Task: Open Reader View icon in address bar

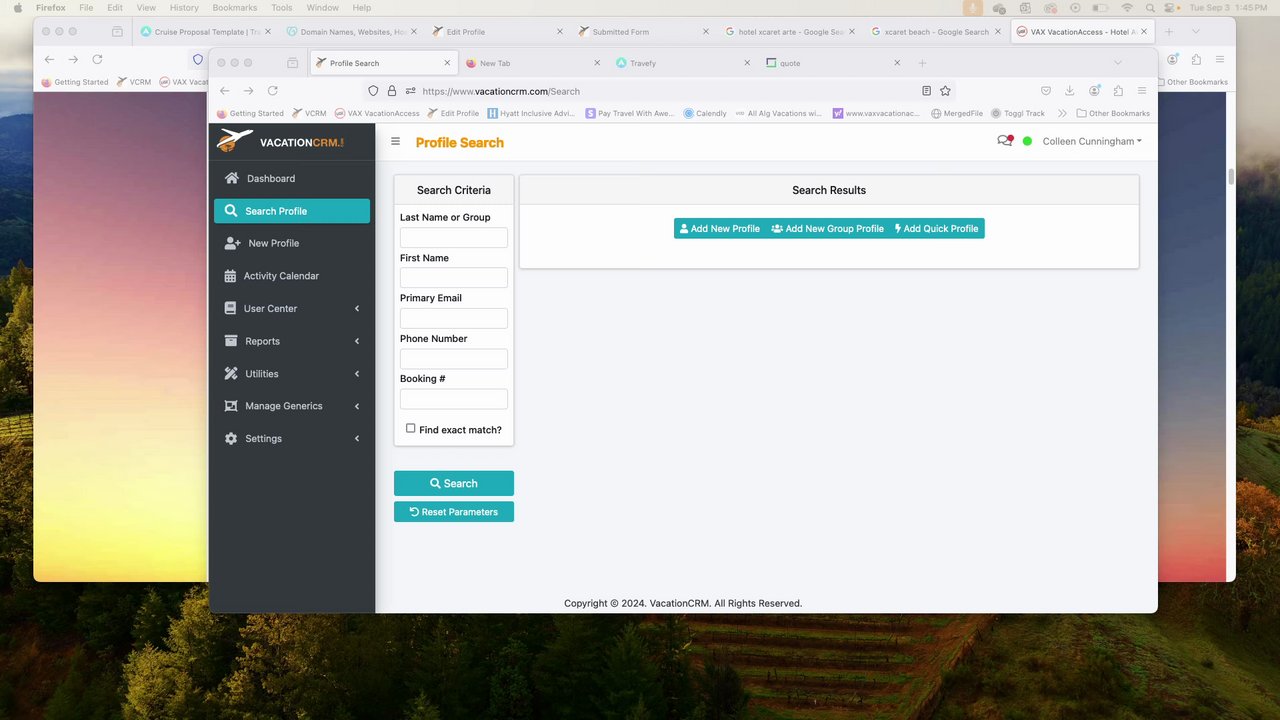Action: pyautogui.click(x=926, y=91)
